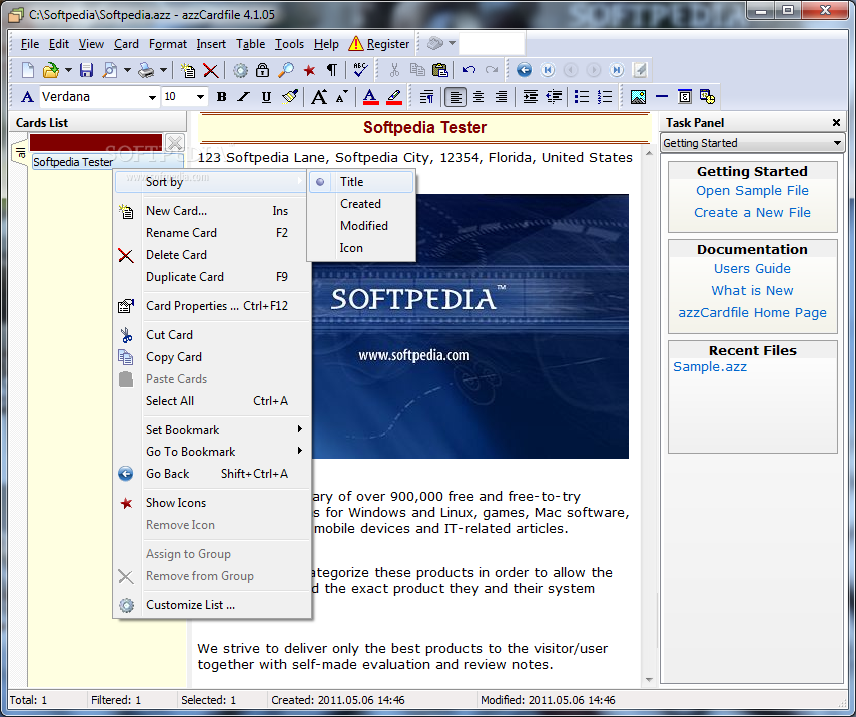Viewport: 856px width, 717px height.
Task: Click the phone dial icon beside Register
Action: (435, 43)
